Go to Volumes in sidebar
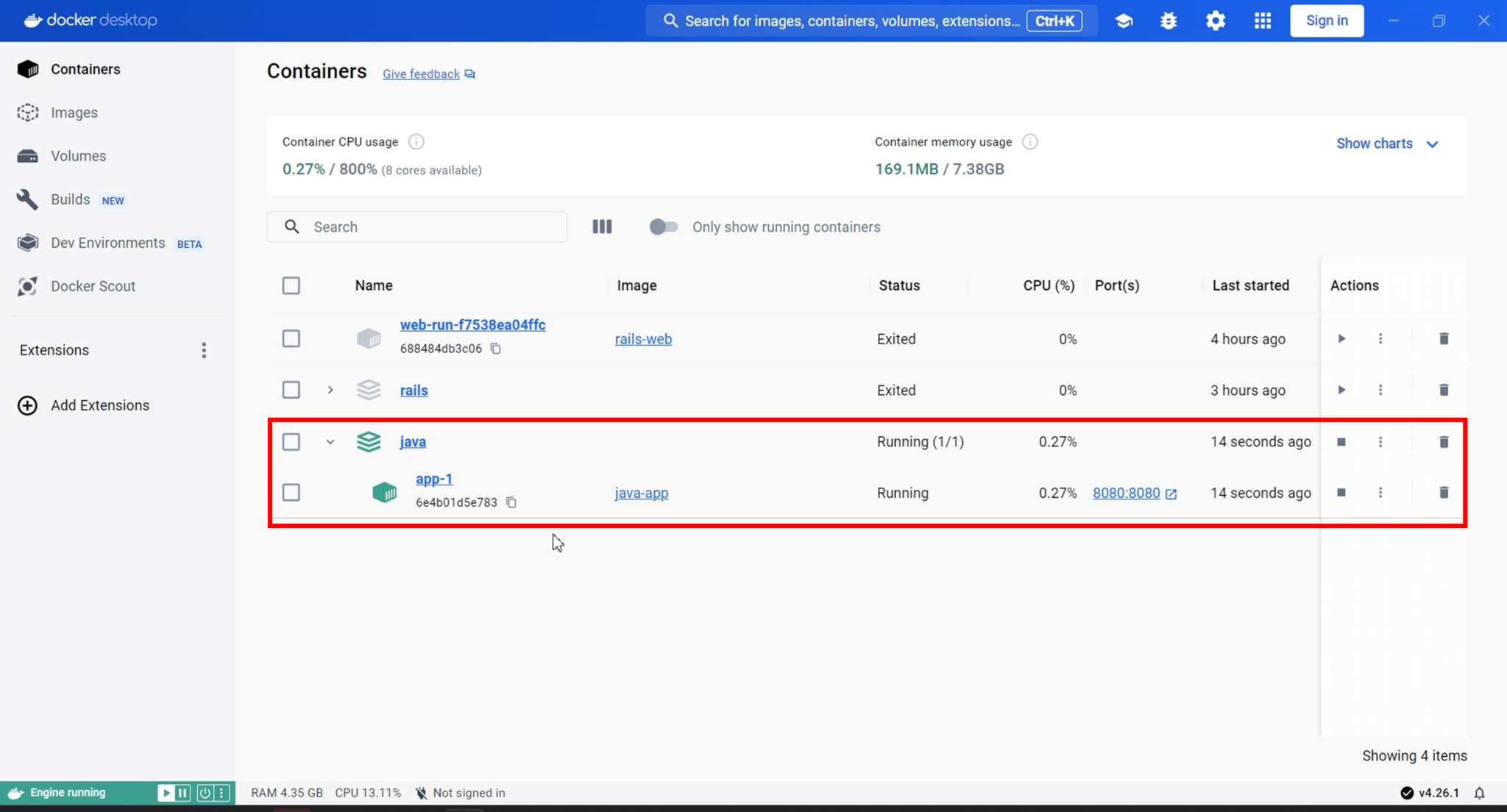 (78, 156)
